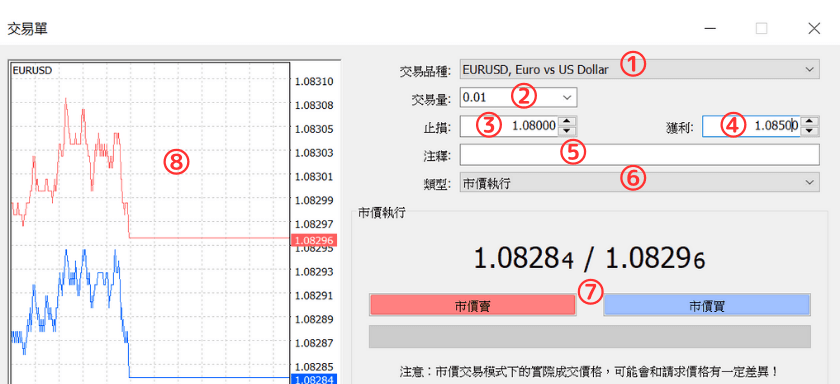Click the EURUSD chart title label

[x=32, y=70]
